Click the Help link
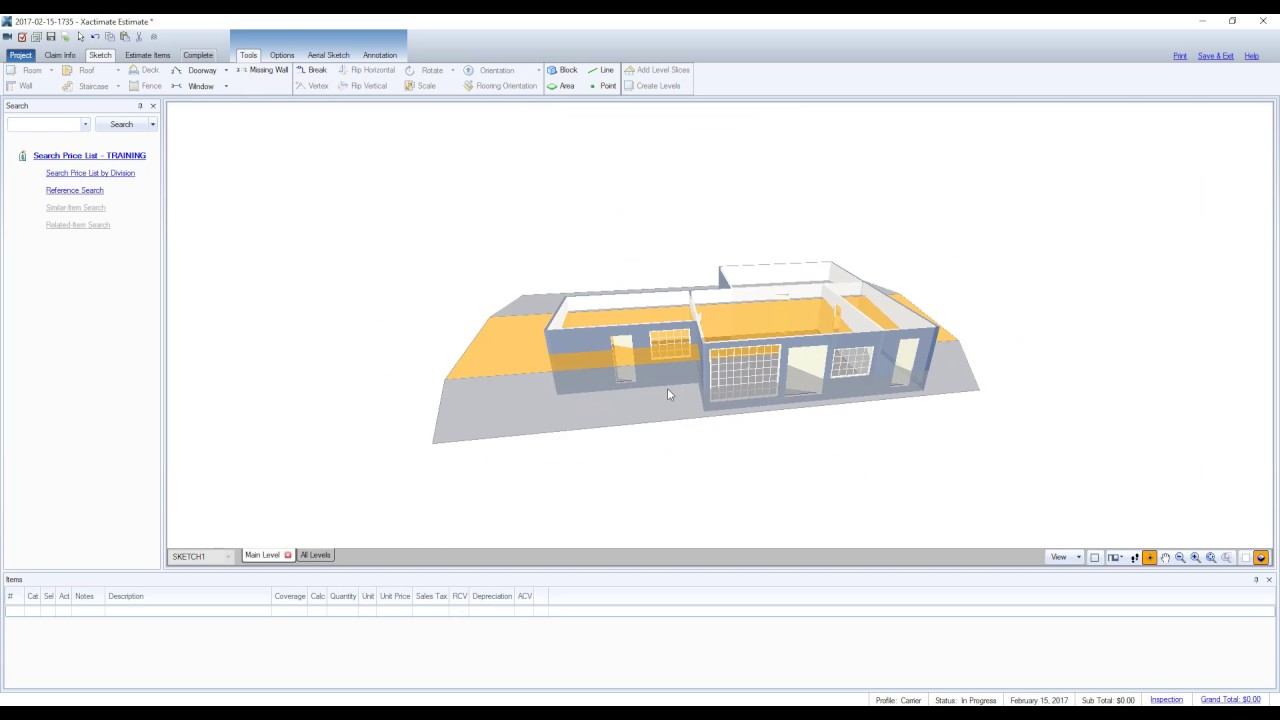The height and width of the screenshot is (720, 1280). click(1252, 56)
